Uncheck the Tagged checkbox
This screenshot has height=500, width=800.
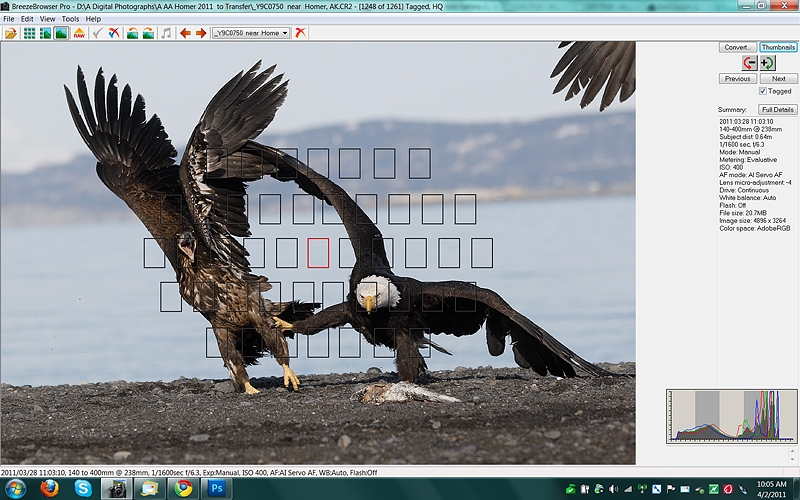click(763, 91)
